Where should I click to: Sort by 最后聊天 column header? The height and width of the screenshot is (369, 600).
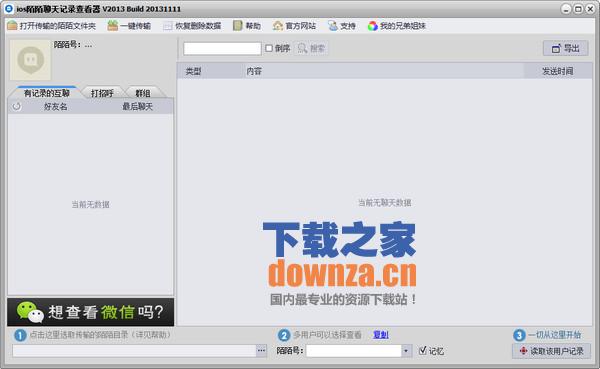137,106
